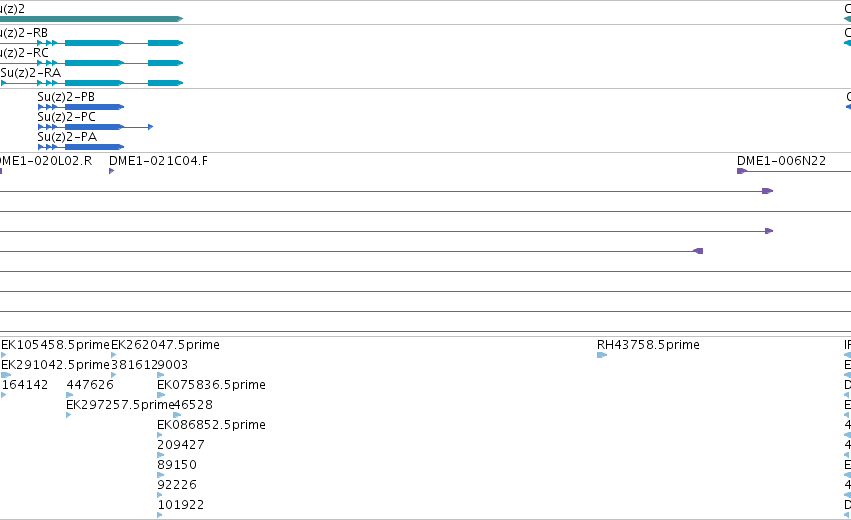Click the arrow glyph under 209427

pyautogui.click(x=160, y=455)
